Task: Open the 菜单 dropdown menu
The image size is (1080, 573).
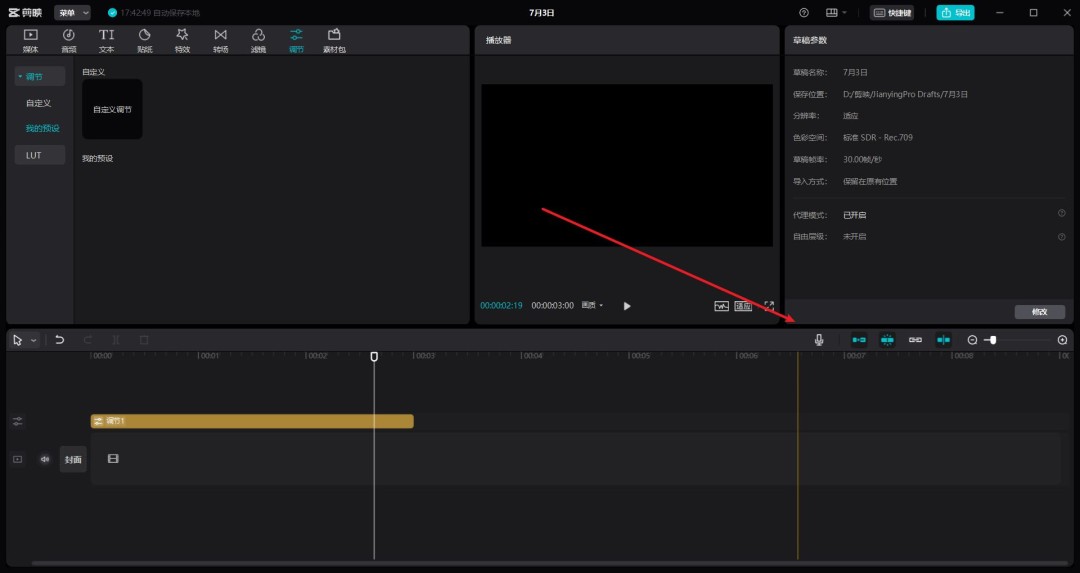Action: 72,13
